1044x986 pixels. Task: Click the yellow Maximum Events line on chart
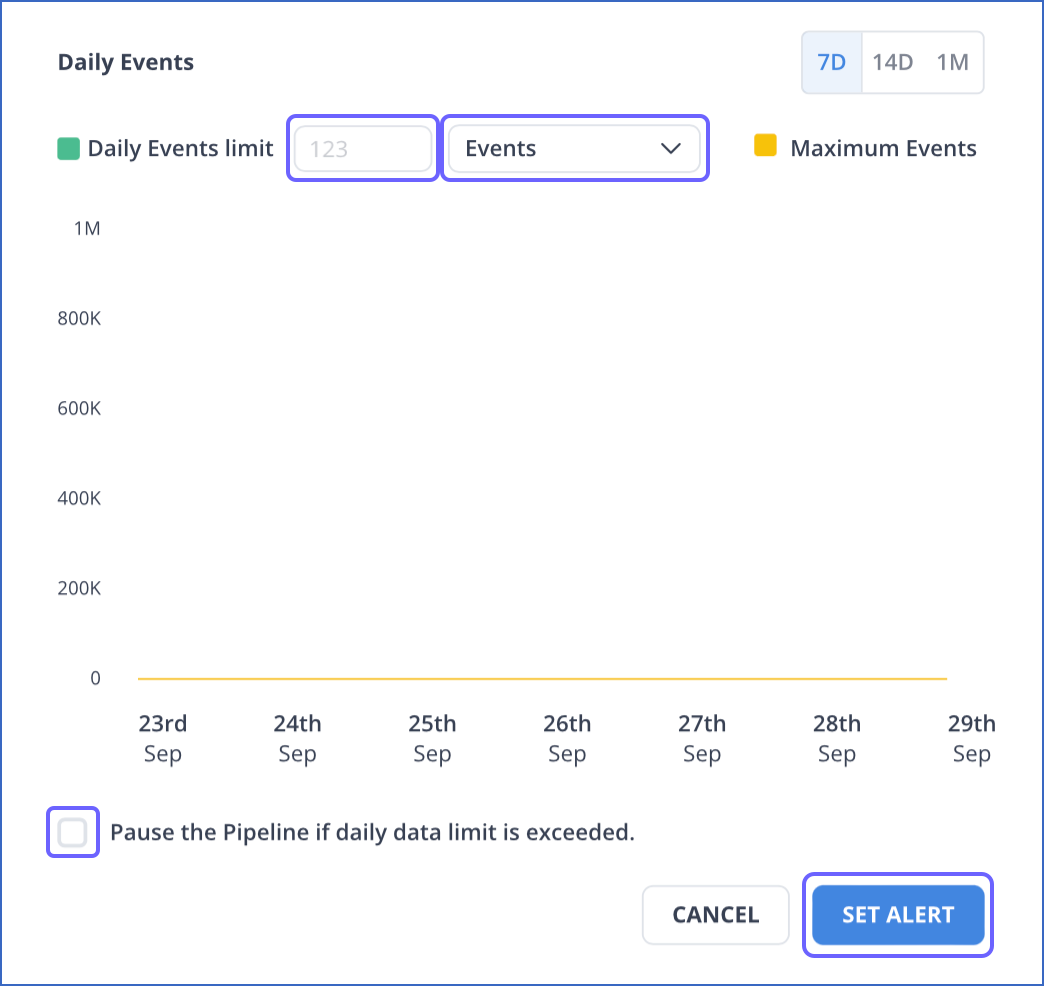[540, 677]
